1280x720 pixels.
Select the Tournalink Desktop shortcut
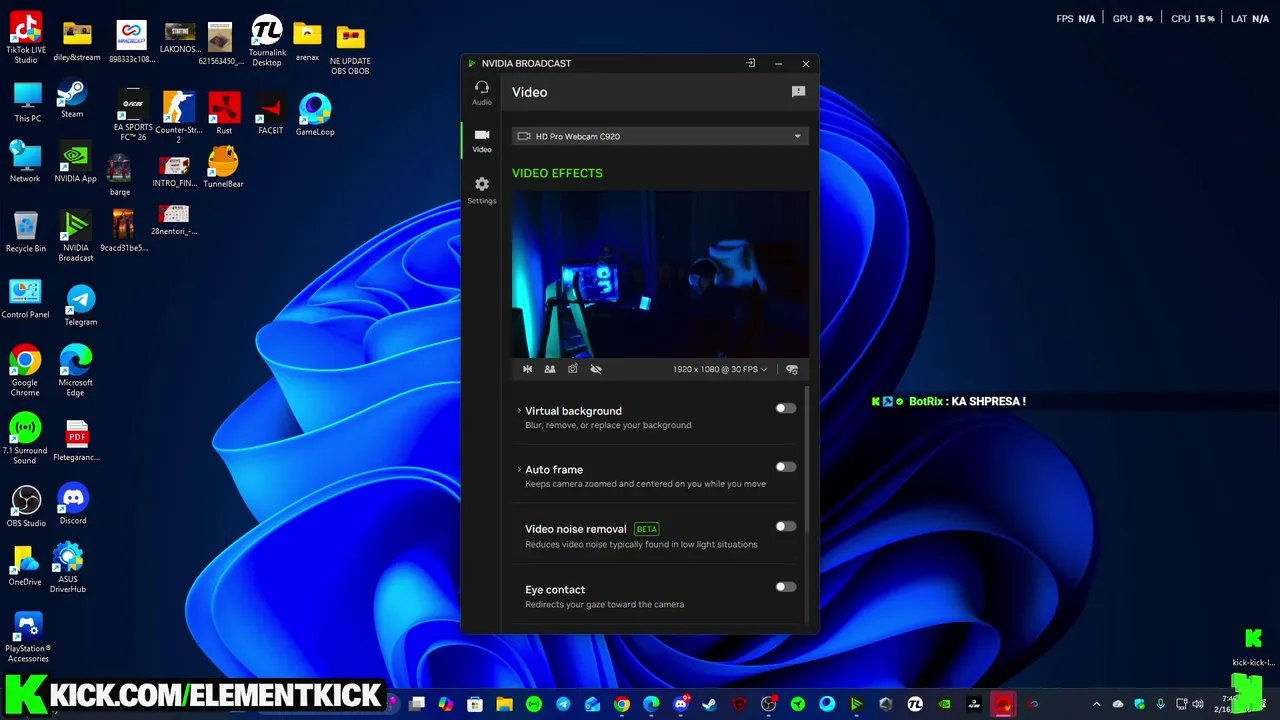coord(266,42)
